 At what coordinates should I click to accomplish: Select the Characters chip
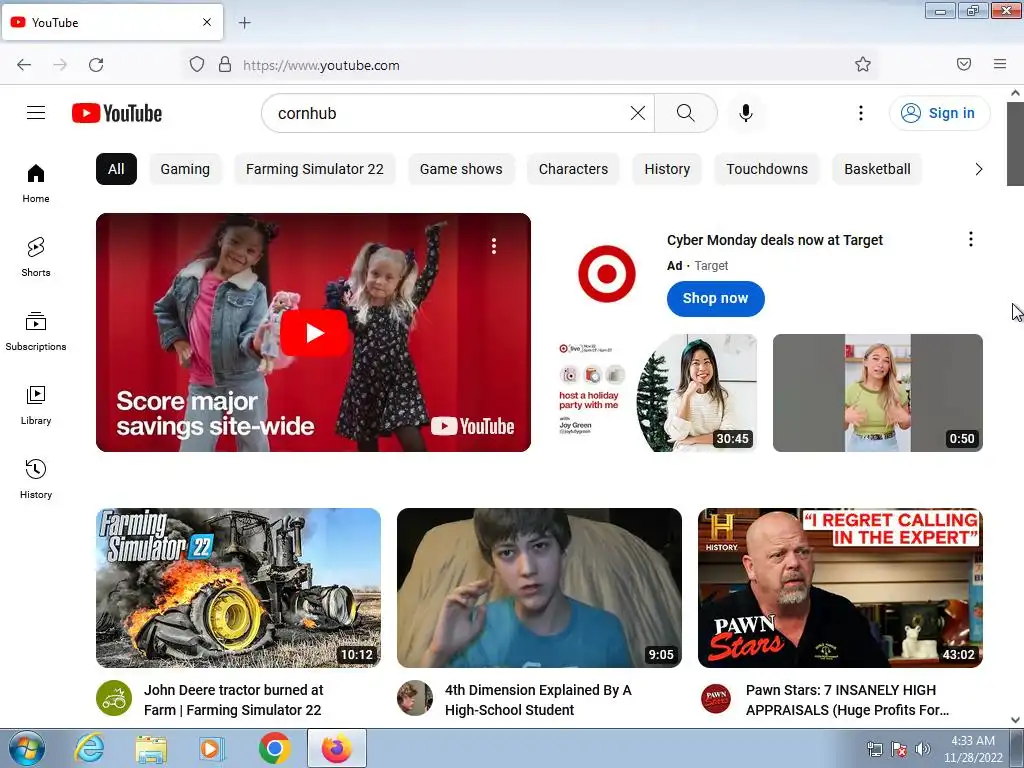click(x=573, y=169)
